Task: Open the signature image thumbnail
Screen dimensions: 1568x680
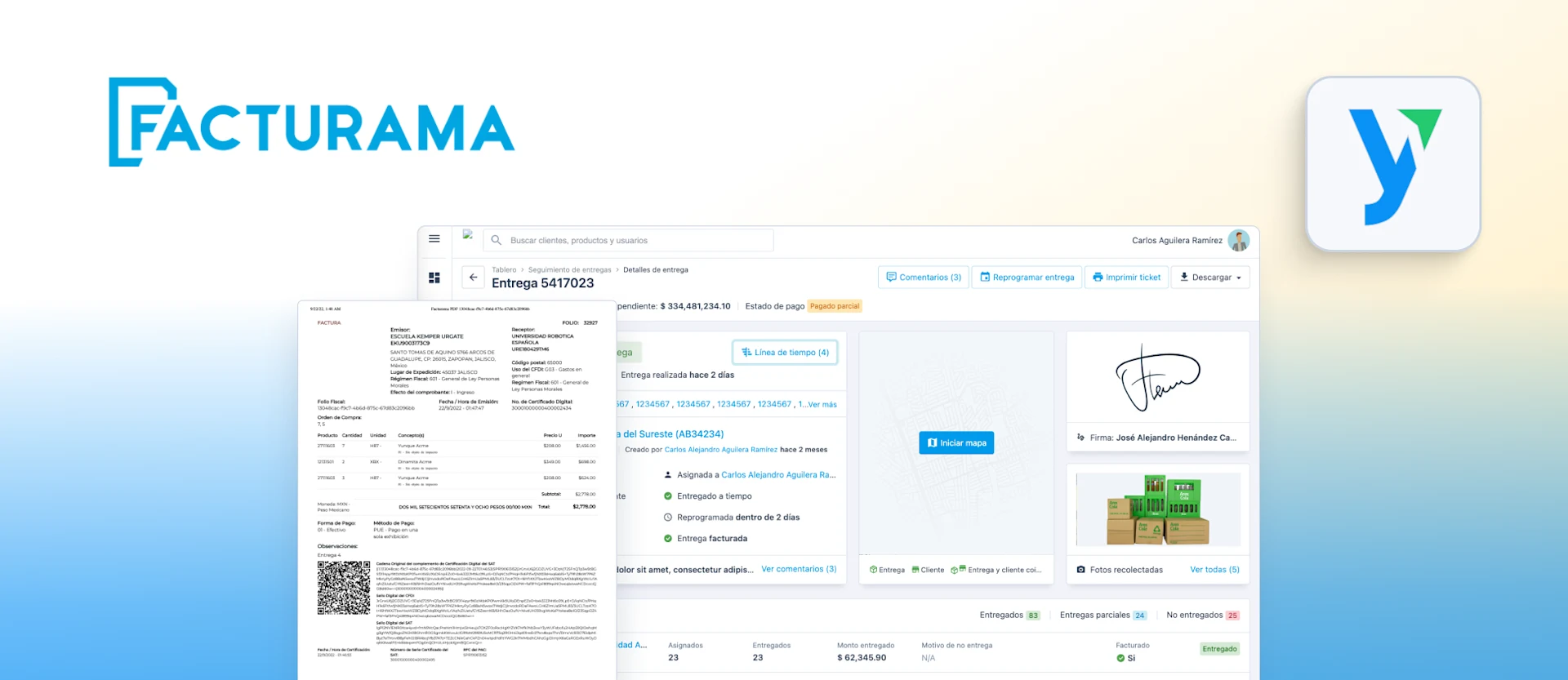Action: (1158, 378)
